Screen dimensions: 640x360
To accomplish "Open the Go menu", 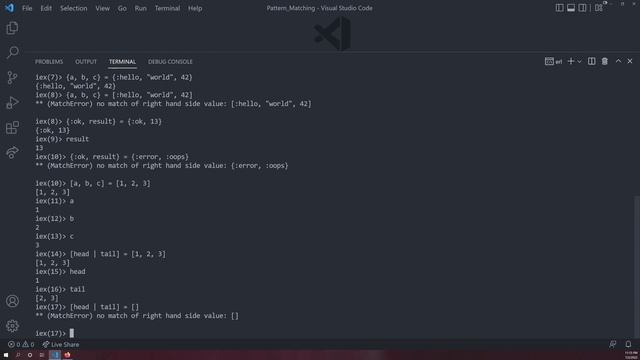I will pos(122,8).
